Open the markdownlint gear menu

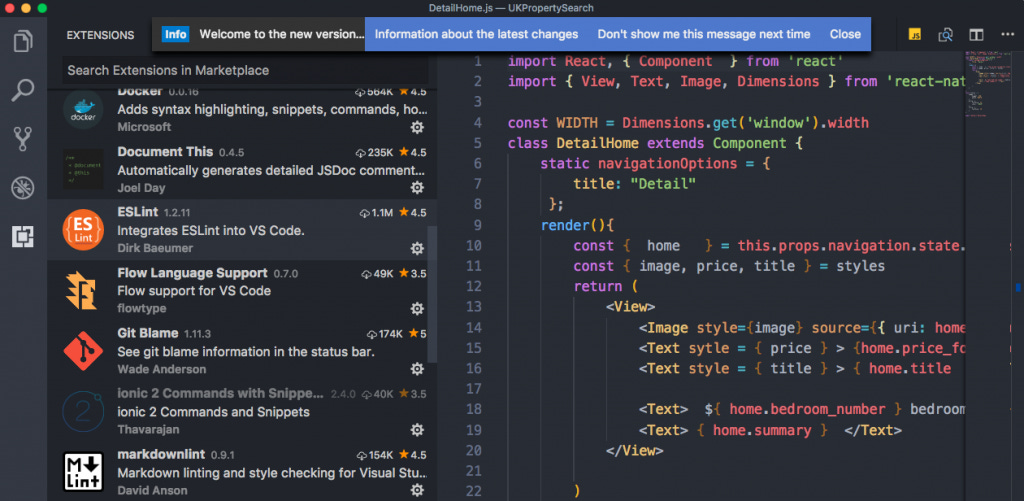[417, 489]
